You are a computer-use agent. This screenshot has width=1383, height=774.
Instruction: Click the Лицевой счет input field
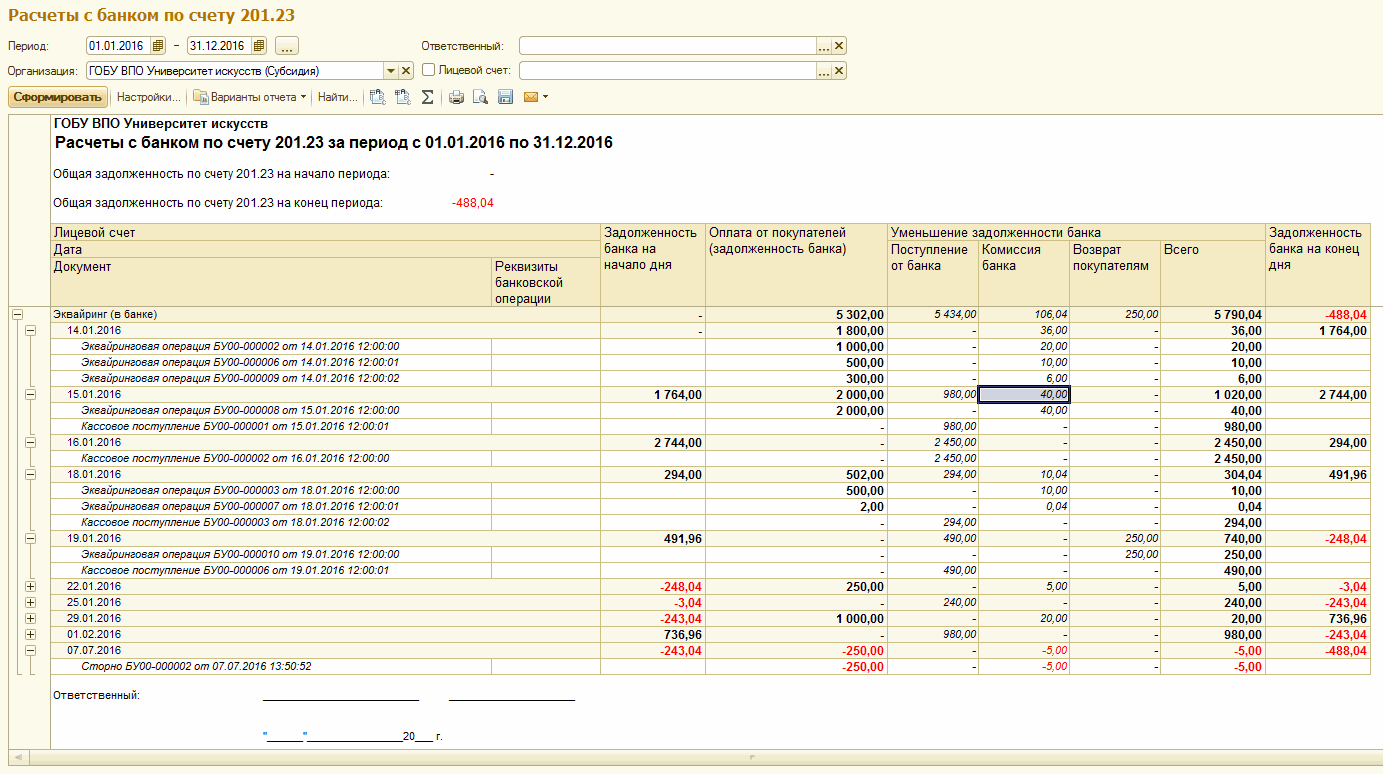(667, 71)
